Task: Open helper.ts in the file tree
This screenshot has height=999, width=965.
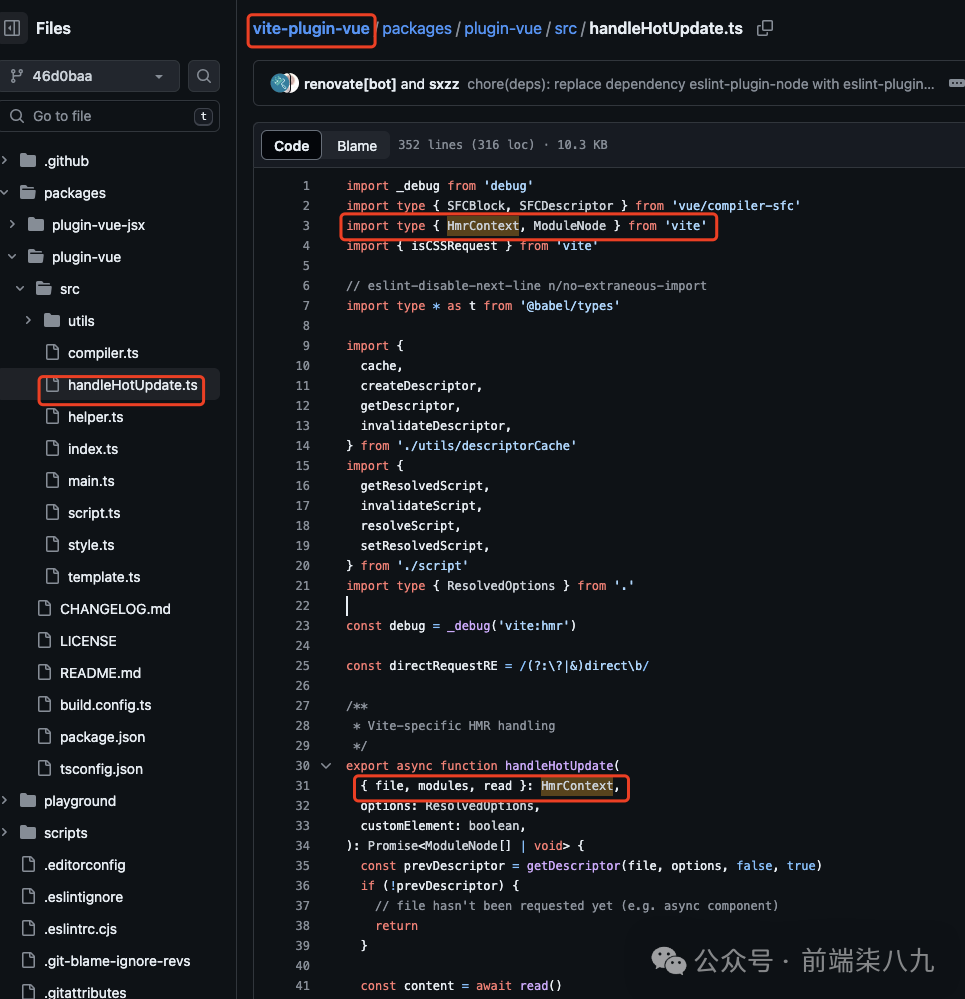Action: coord(96,417)
